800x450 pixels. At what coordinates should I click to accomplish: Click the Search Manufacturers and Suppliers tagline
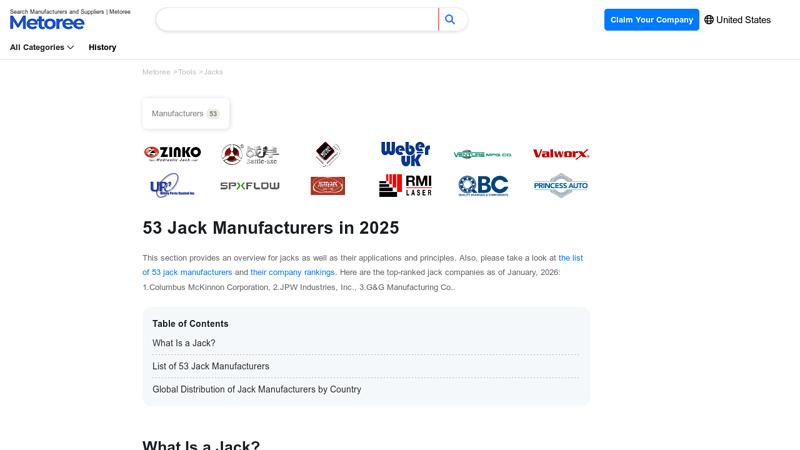click(70, 12)
